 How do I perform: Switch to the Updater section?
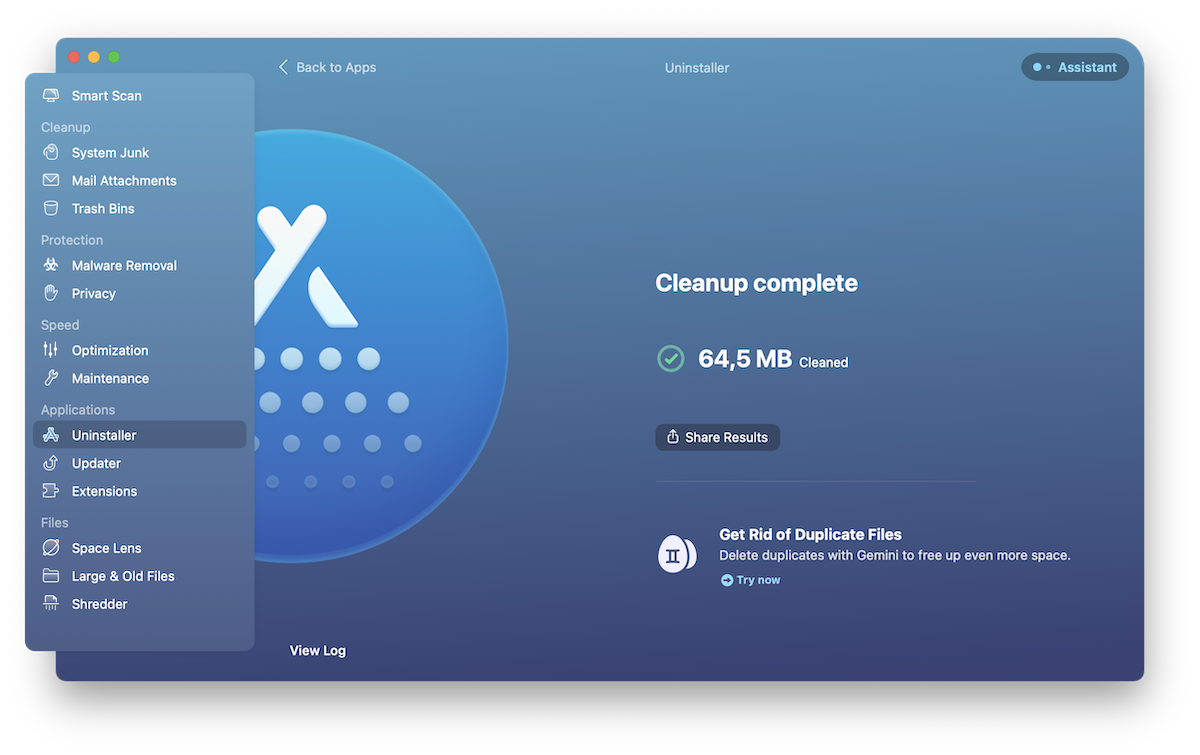click(96, 464)
